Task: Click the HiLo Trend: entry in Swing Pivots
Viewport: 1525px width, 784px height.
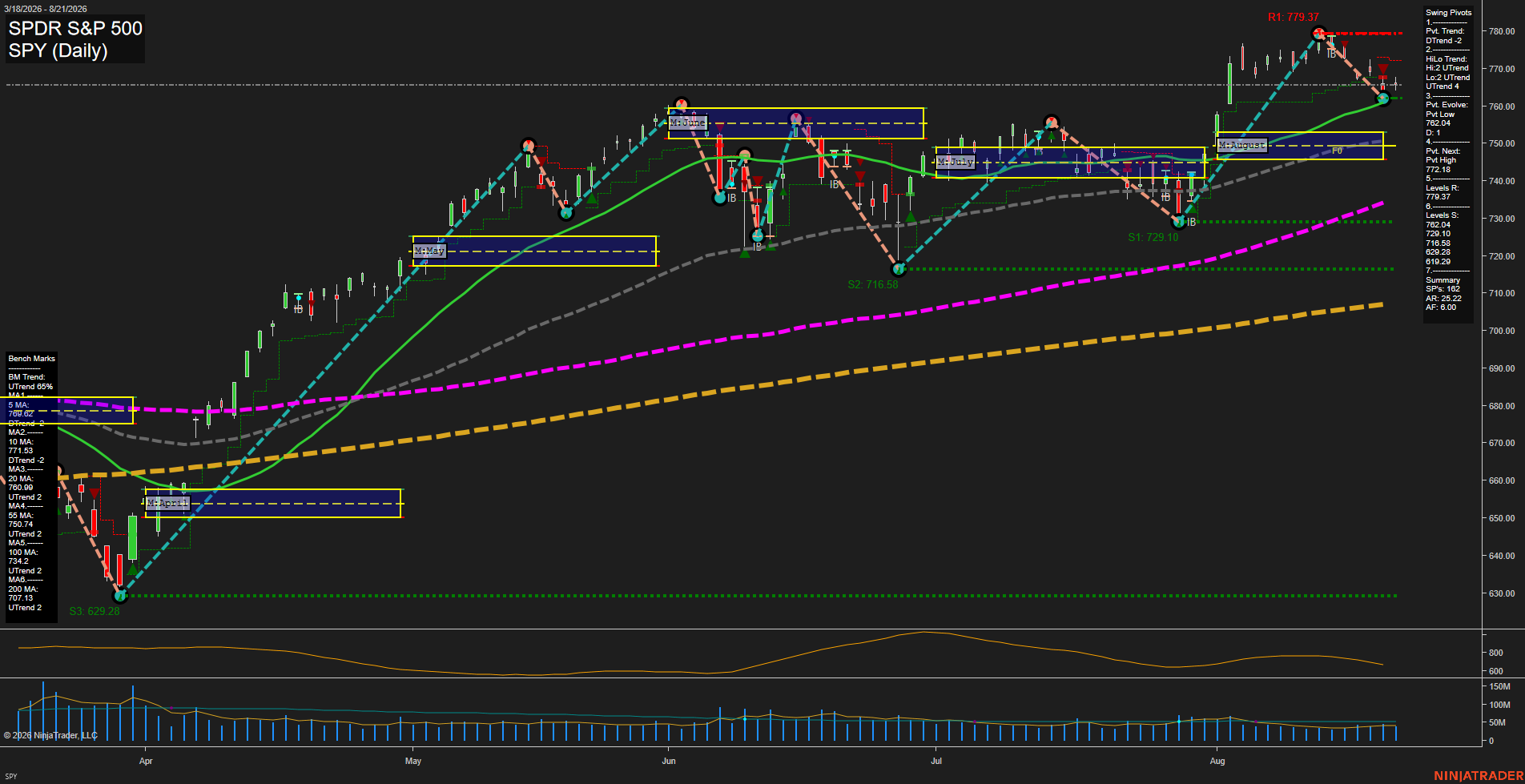Action: 1447,59
